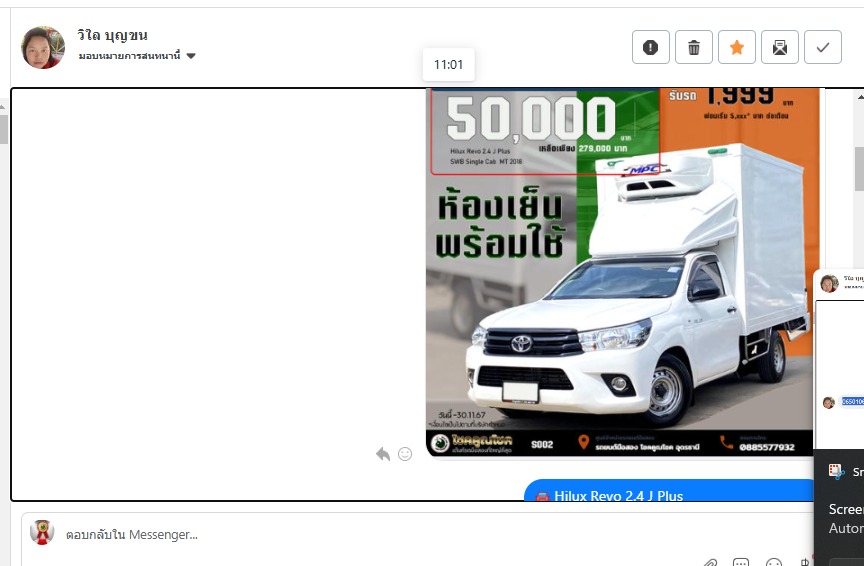The height and width of the screenshot is (566, 864).
Task: Delete conversation using the trash icon
Action: tap(694, 47)
